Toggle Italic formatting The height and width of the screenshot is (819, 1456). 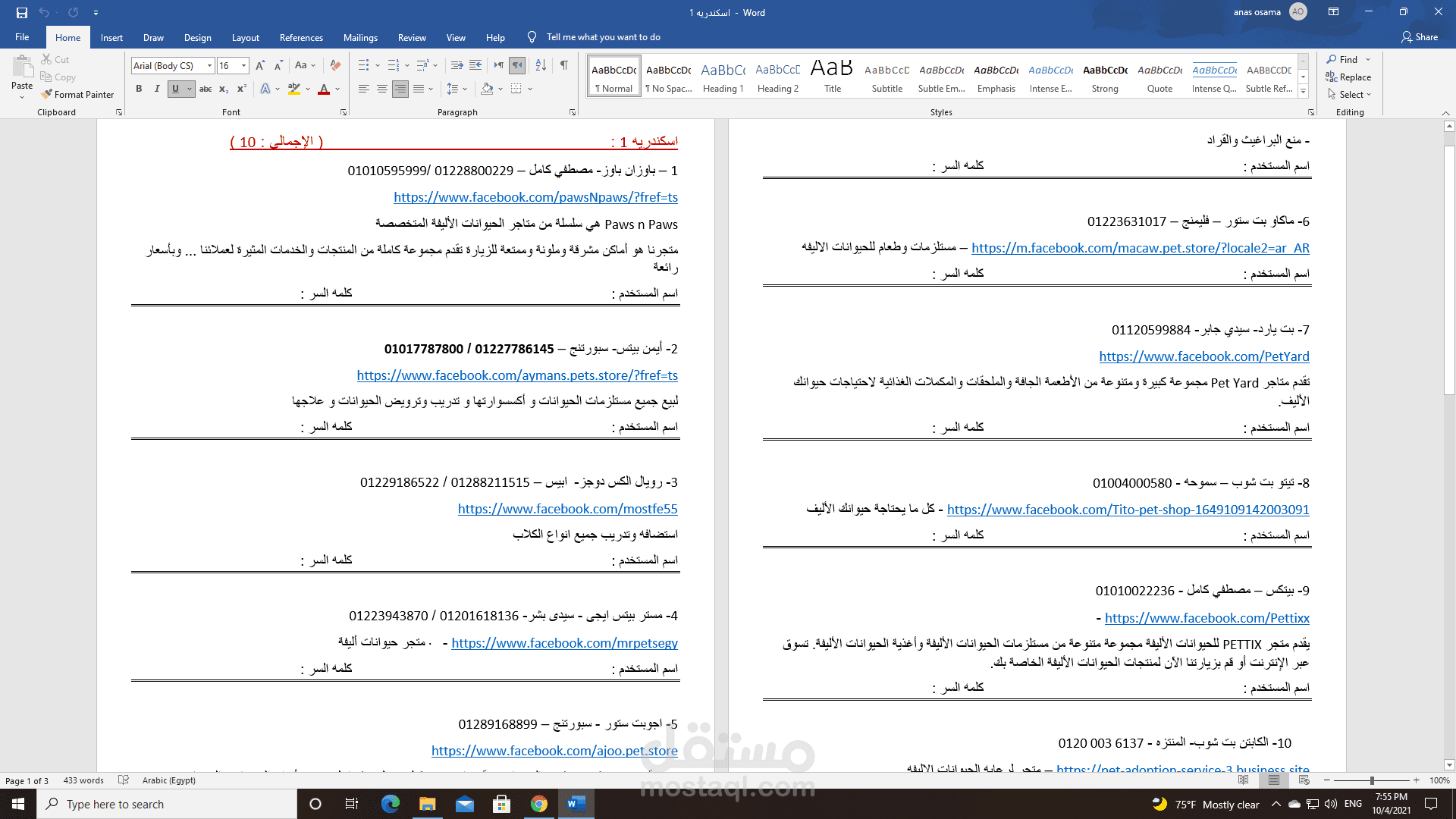[x=157, y=89]
